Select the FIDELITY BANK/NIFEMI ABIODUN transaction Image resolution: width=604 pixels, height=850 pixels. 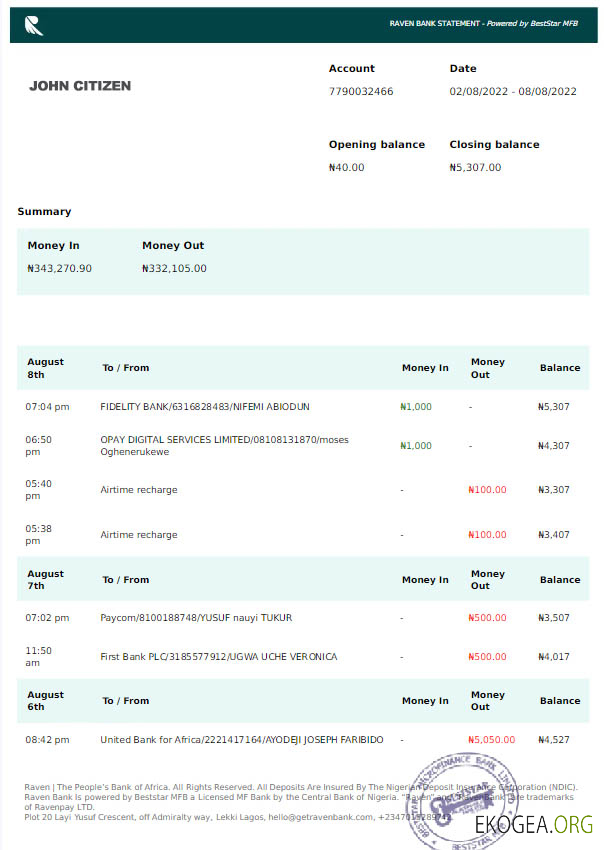pos(205,407)
